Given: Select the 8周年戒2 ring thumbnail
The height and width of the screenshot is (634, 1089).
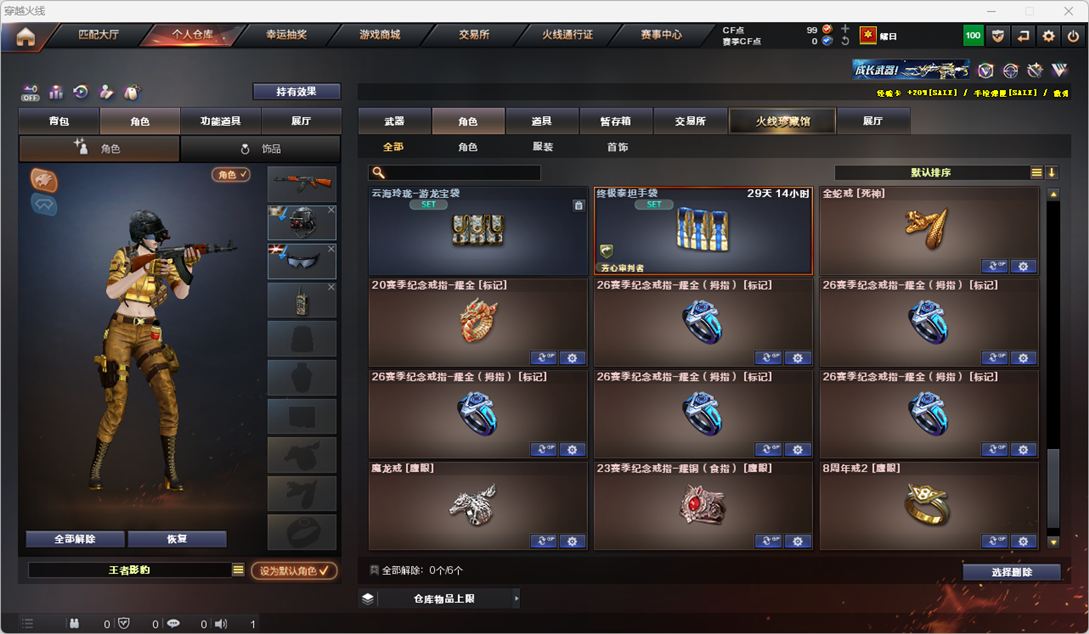Looking at the screenshot, I should click(929, 505).
